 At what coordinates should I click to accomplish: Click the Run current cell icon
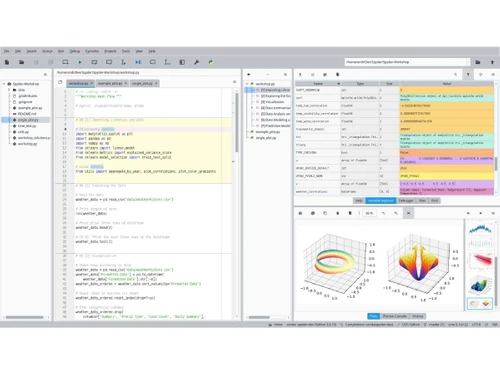tap(94, 62)
